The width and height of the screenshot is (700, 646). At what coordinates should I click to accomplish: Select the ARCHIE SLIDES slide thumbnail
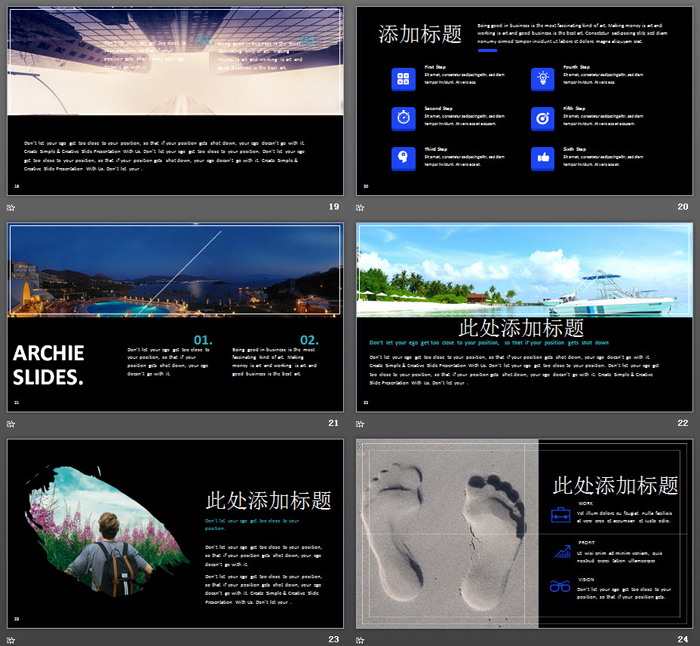coord(175,317)
